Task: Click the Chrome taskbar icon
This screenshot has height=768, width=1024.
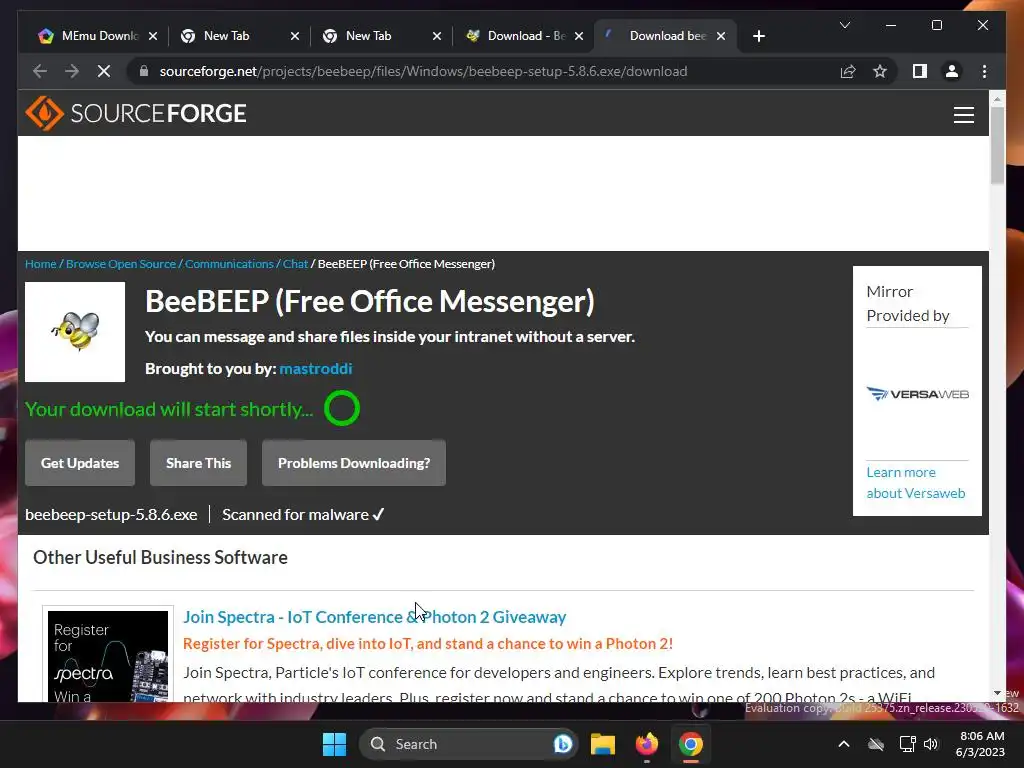Action: coord(690,744)
